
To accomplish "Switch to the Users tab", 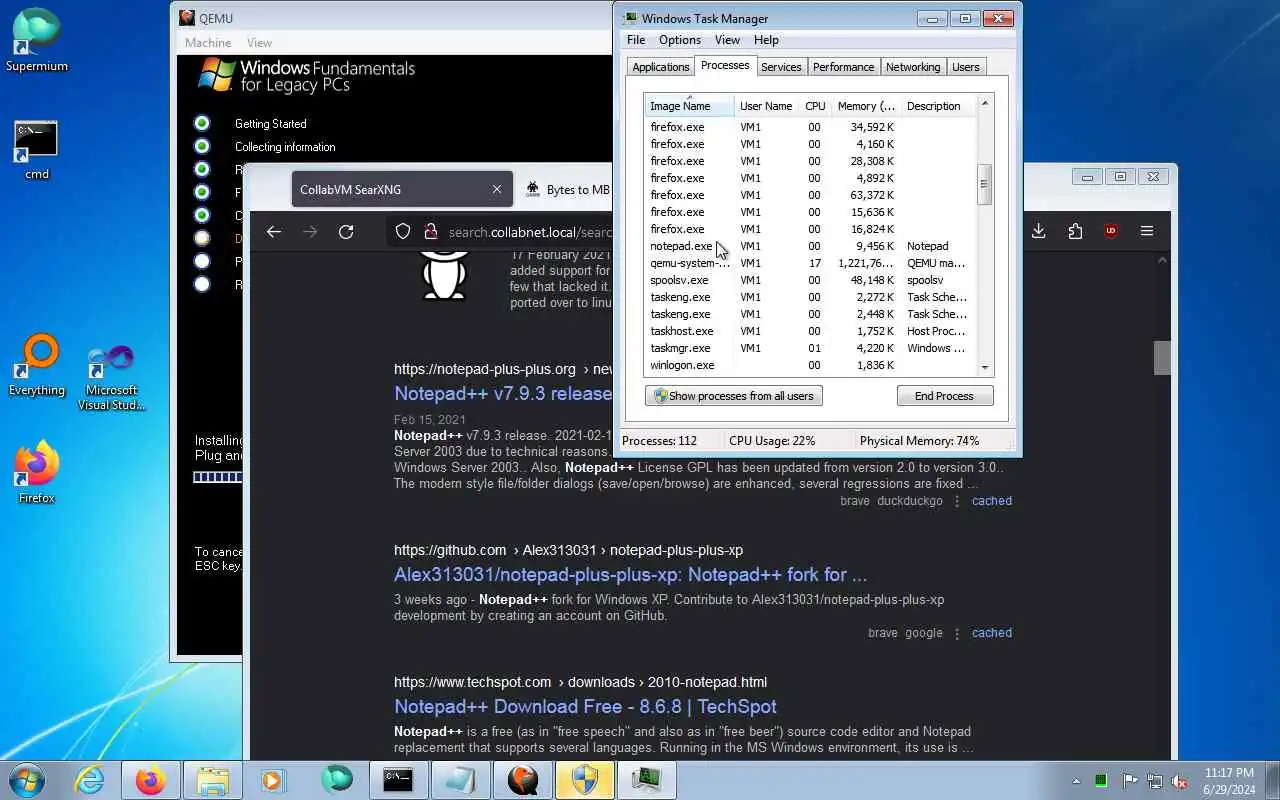I will coord(966,67).
